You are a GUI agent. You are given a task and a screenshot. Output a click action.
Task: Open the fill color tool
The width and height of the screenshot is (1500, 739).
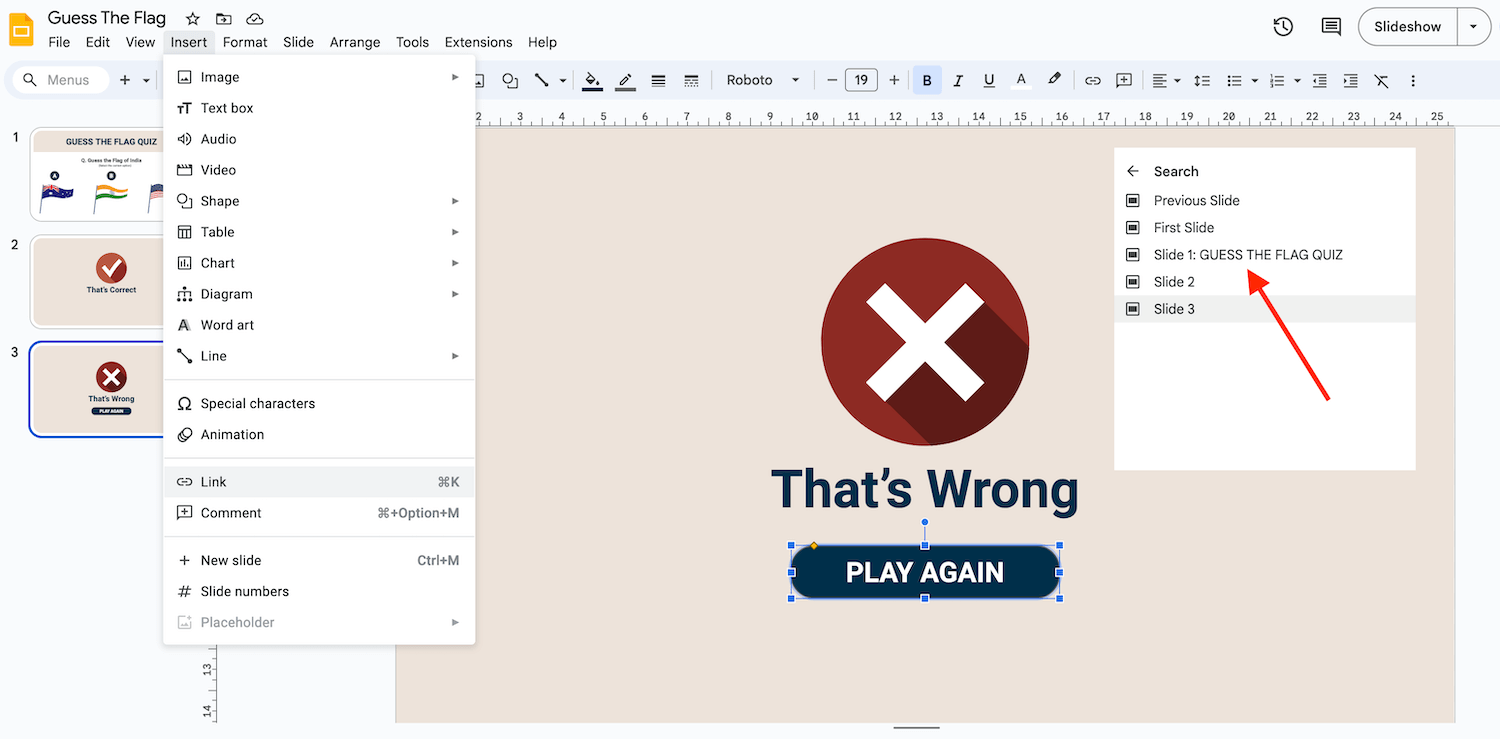[x=592, y=80]
